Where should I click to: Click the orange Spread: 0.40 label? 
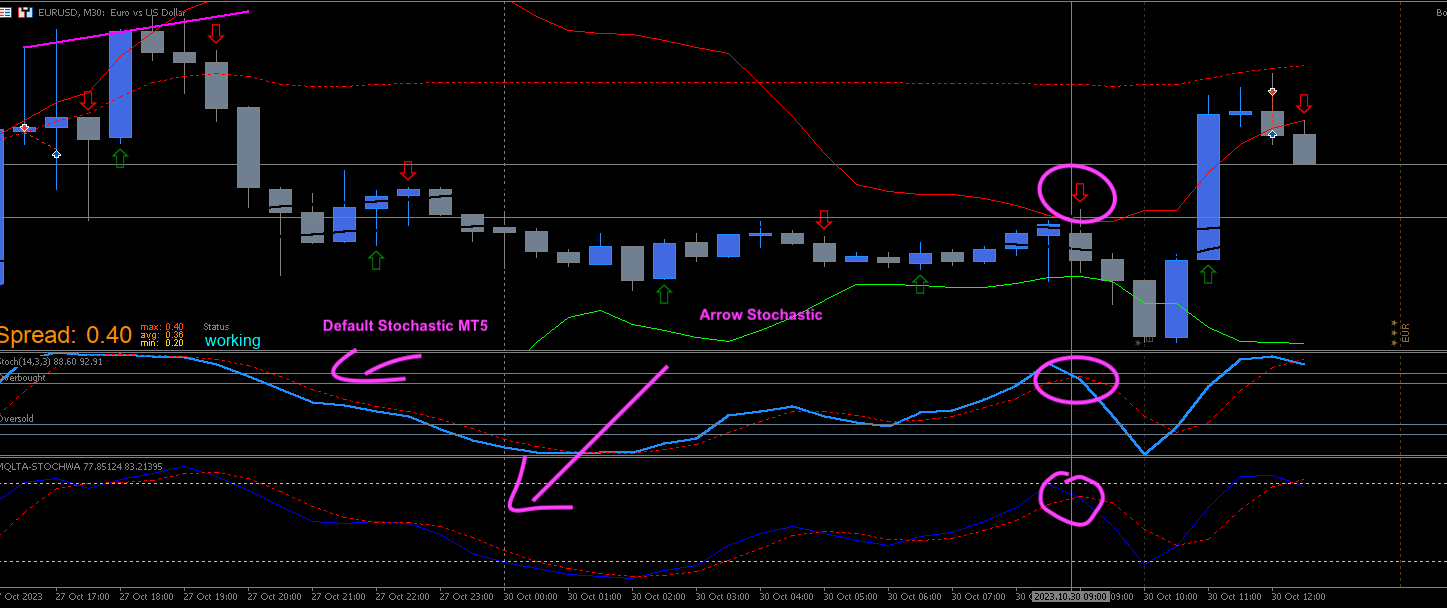[66, 335]
